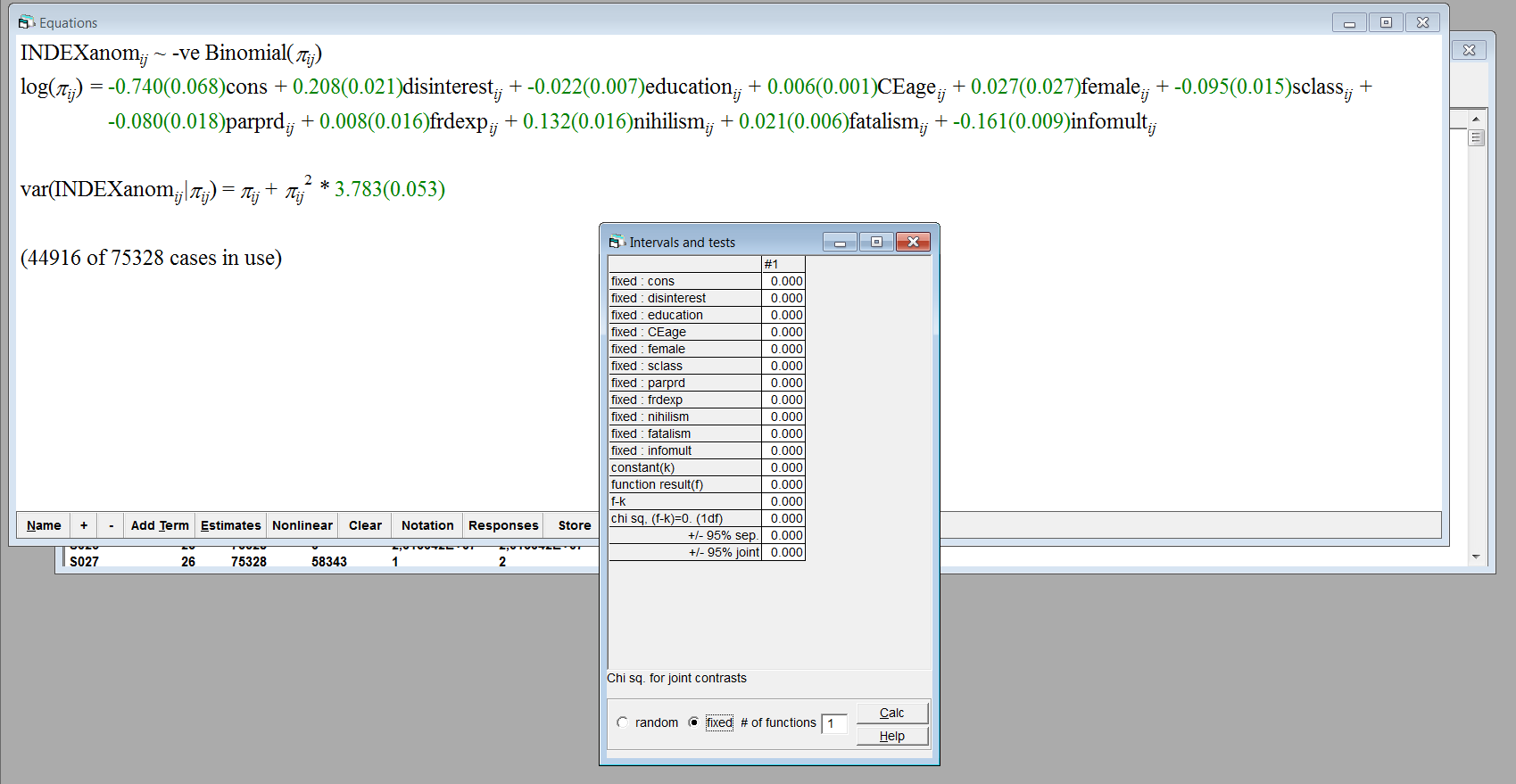This screenshot has width=1516, height=784.
Task: Click the Name button in Equations toolbar
Action: [x=44, y=525]
